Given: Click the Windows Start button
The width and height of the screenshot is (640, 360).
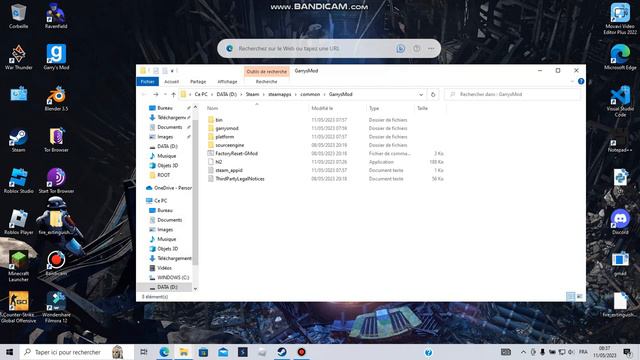Looking at the screenshot, I should pyautogui.click(x=9, y=352).
